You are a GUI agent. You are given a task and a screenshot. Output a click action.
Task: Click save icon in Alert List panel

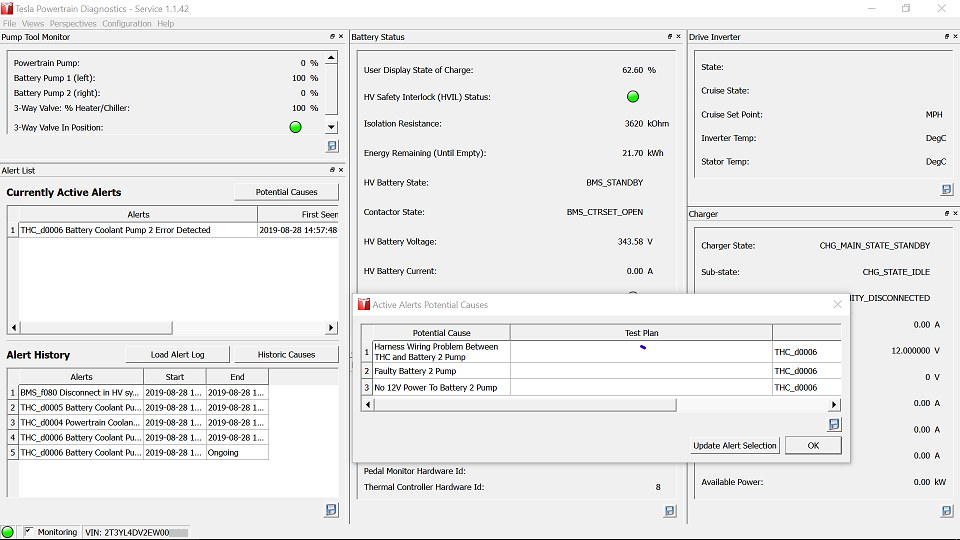pyautogui.click(x=331, y=510)
